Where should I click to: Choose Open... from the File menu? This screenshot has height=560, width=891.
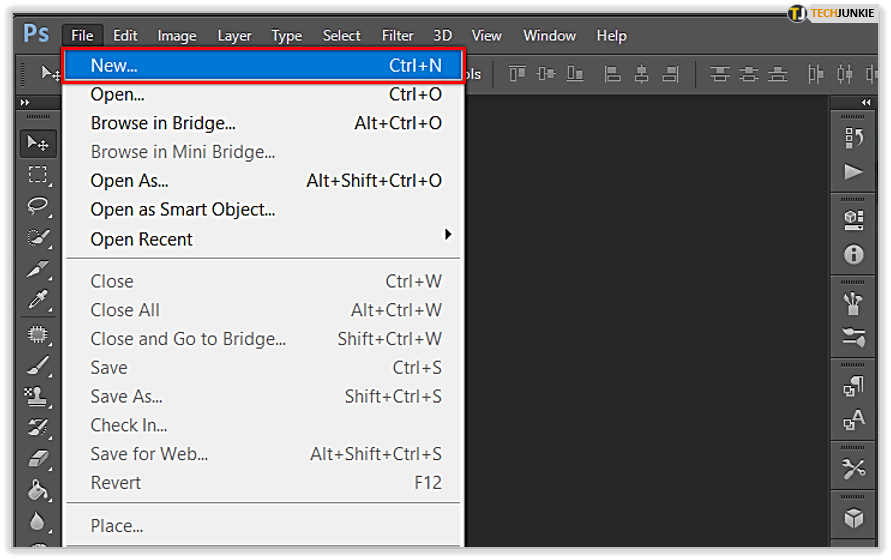(x=264, y=94)
